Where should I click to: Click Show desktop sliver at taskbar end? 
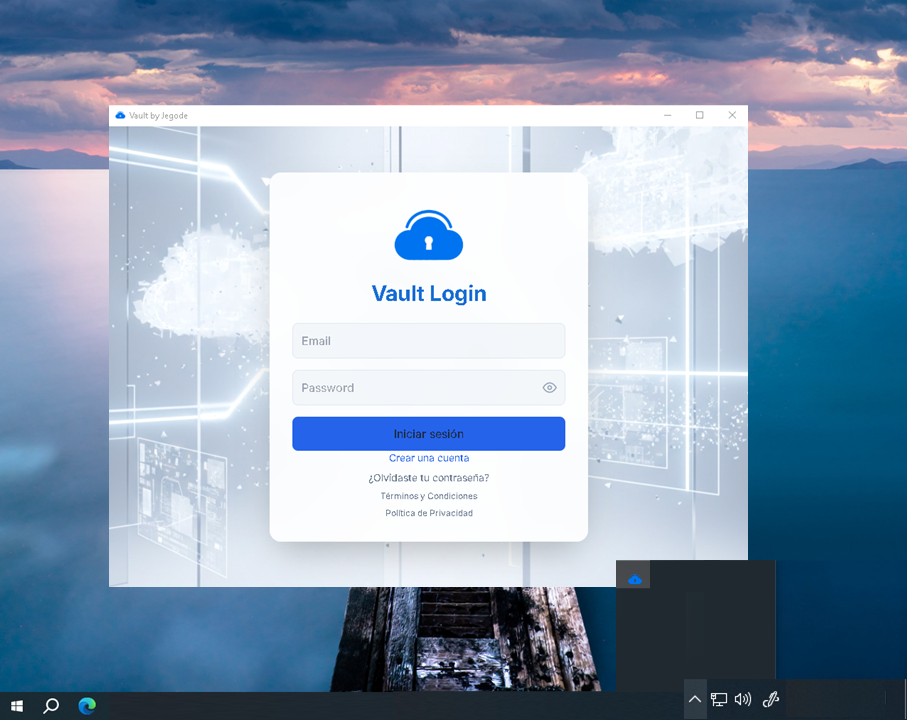pos(904,700)
